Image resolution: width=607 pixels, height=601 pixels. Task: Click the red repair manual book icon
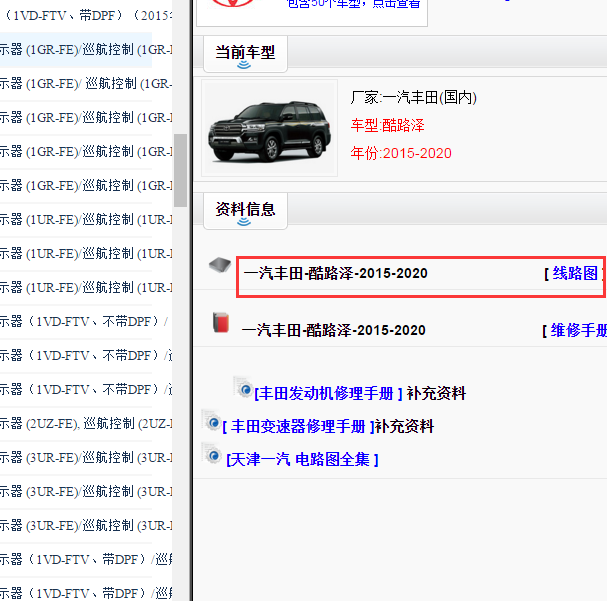click(x=221, y=322)
